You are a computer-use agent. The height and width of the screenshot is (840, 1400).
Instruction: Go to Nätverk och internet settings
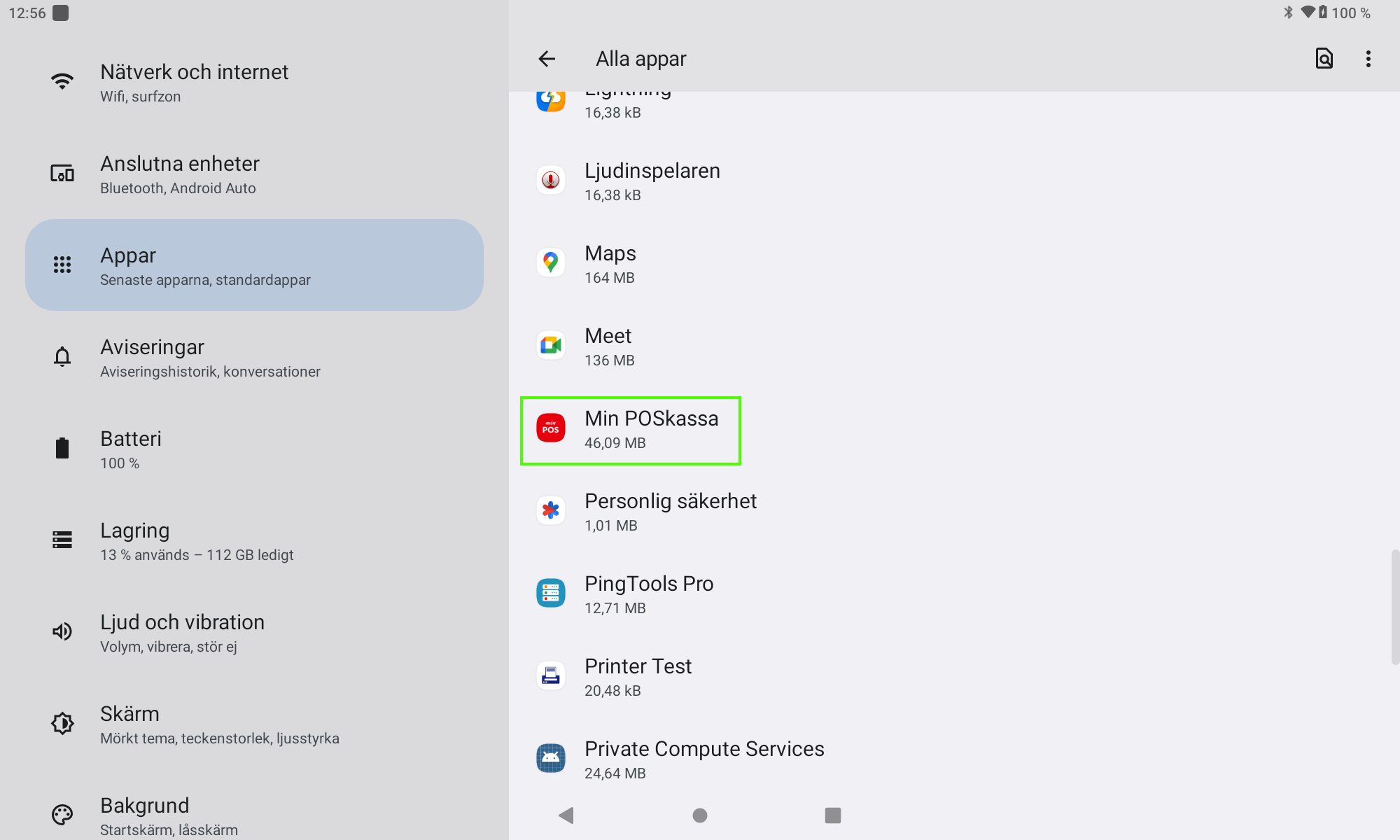point(194,83)
